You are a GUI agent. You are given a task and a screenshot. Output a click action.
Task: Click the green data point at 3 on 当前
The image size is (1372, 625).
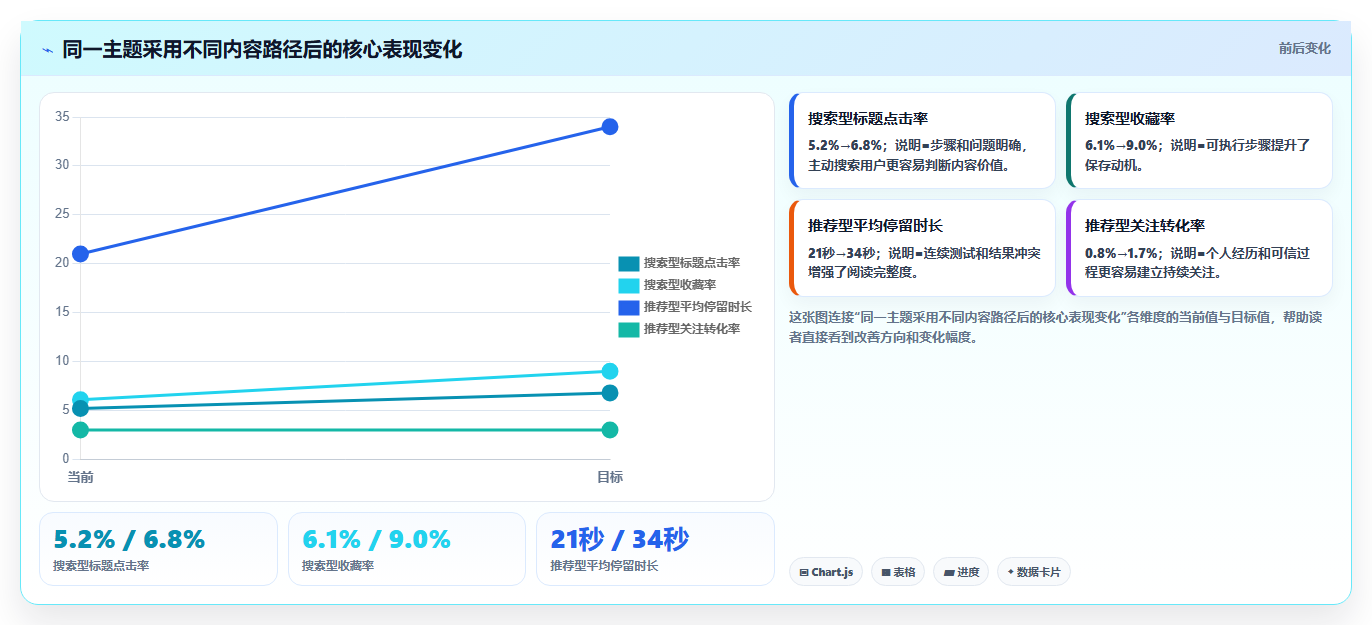pos(80,430)
